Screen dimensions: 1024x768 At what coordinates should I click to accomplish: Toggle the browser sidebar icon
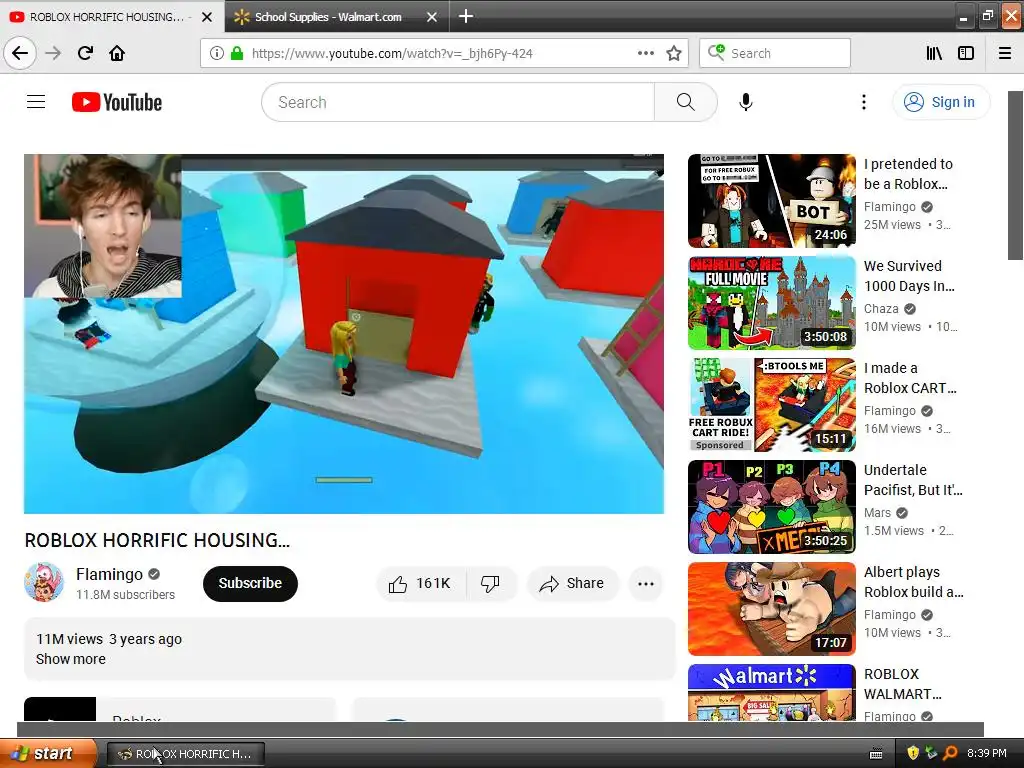(966, 53)
